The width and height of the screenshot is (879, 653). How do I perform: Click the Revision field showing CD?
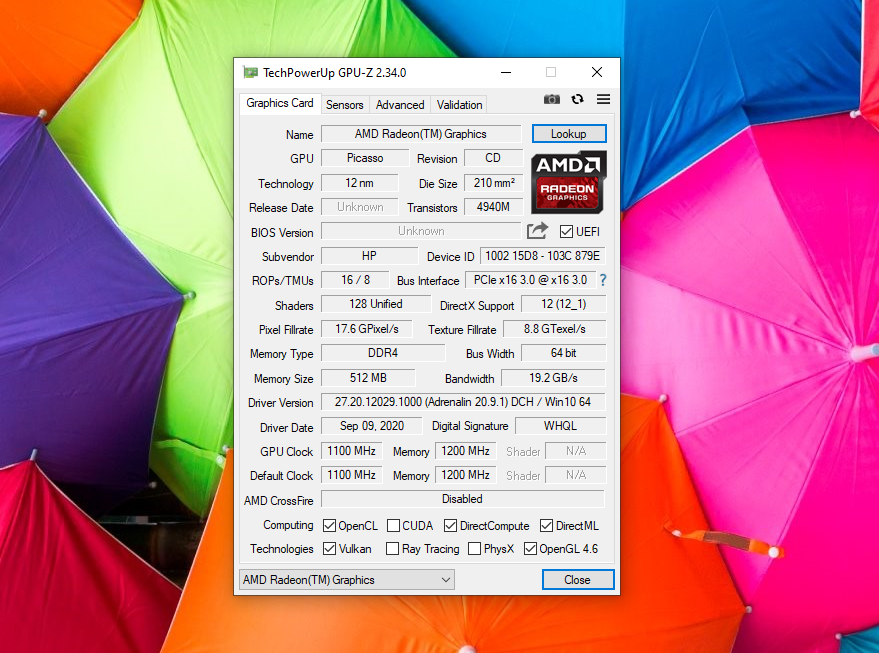[x=493, y=158]
